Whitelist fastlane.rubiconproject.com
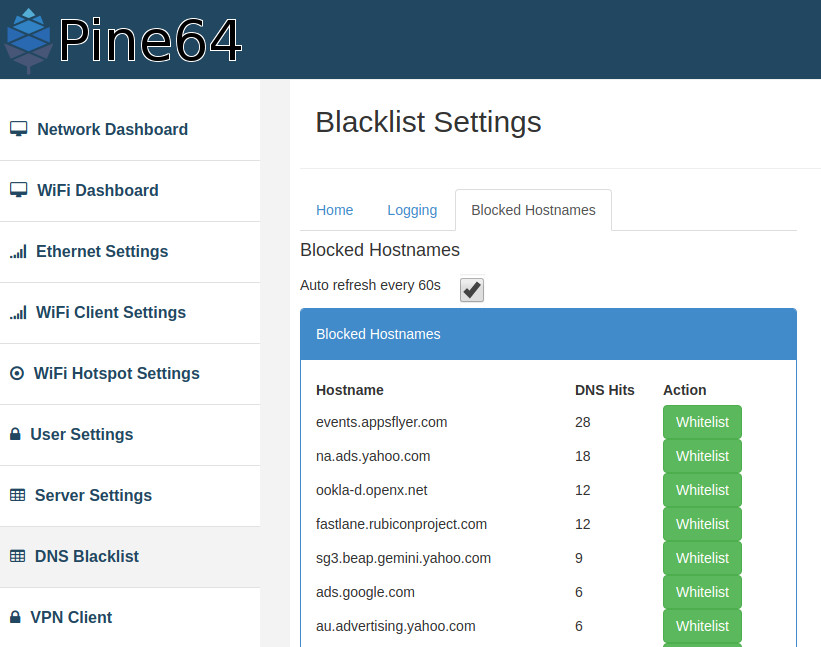 pyautogui.click(x=702, y=524)
